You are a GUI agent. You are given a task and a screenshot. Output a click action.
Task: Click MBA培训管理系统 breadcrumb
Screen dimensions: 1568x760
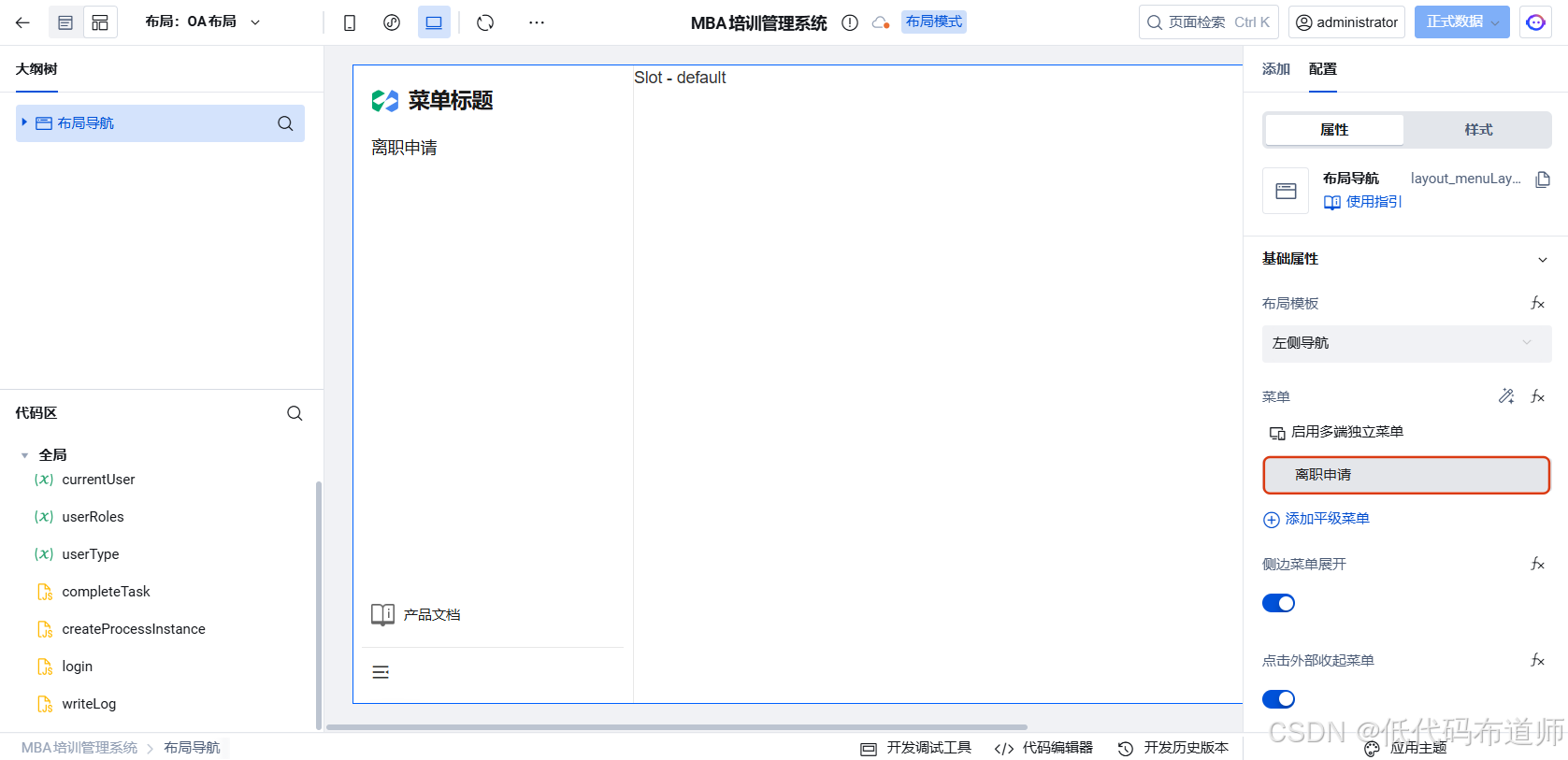click(x=79, y=748)
